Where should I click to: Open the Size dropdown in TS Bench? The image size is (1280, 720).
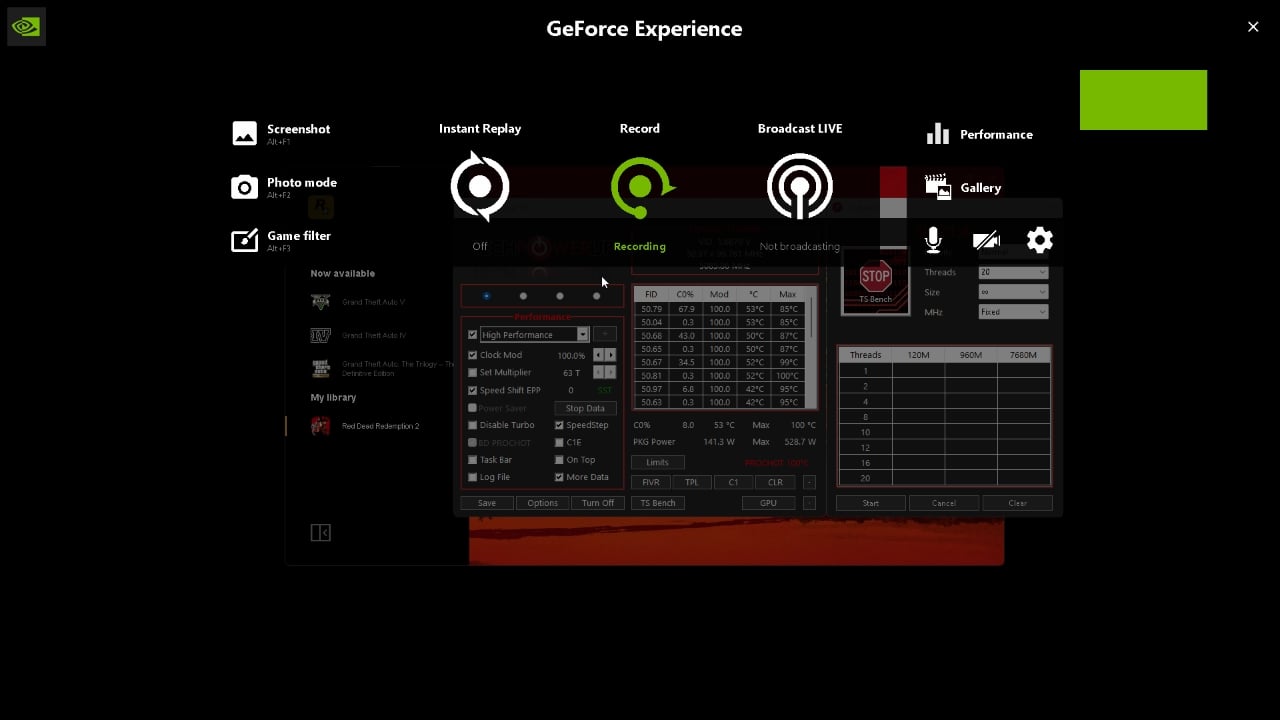click(x=1013, y=292)
